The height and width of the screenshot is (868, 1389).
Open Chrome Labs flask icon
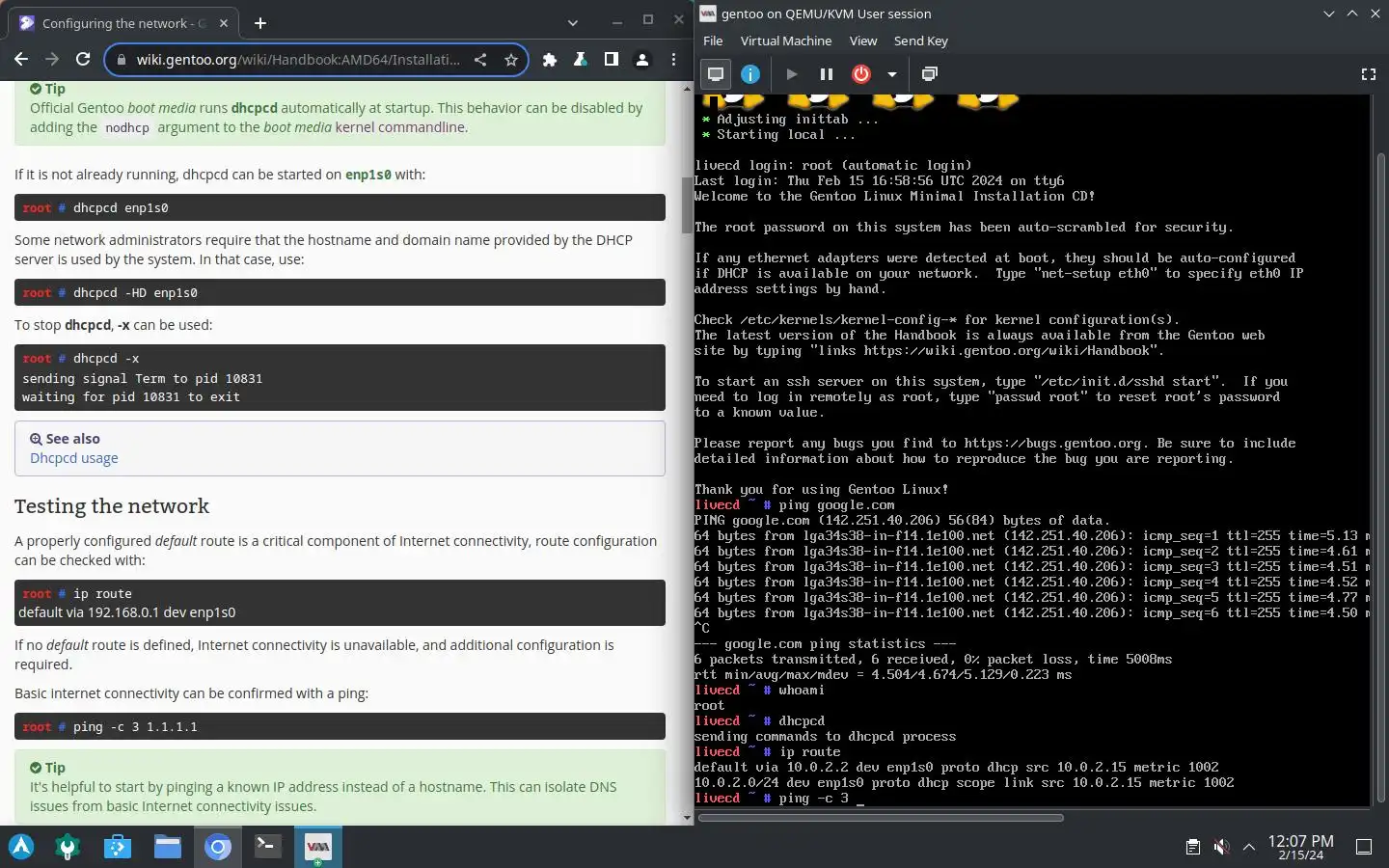click(581, 60)
